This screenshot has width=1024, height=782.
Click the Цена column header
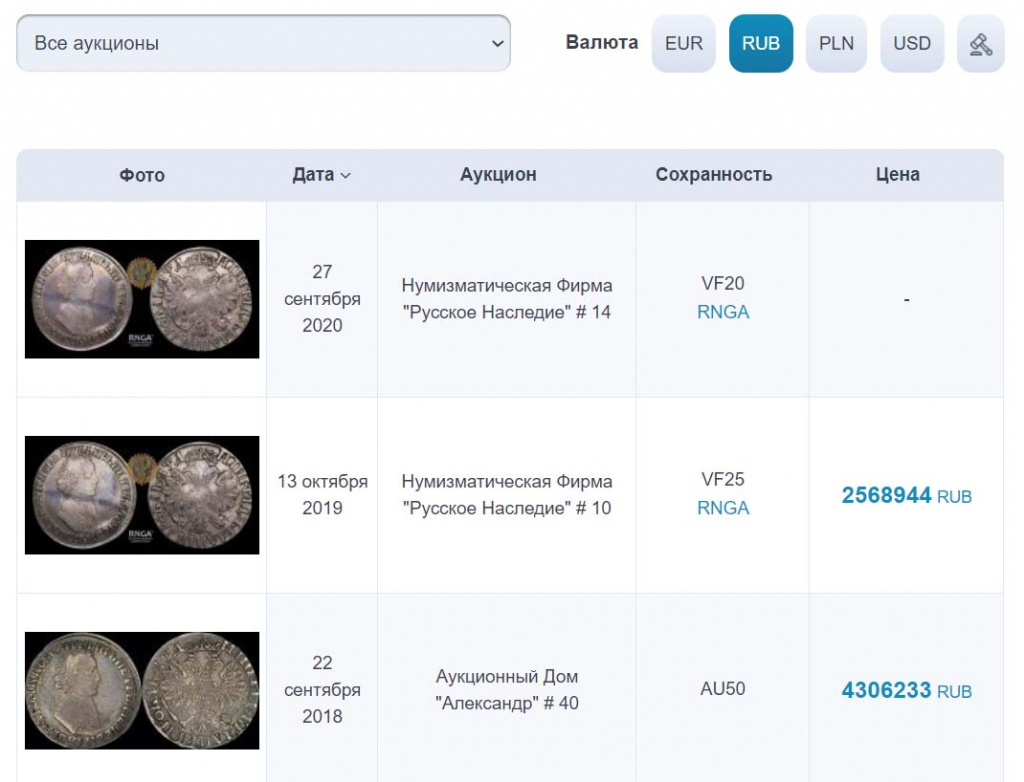coord(897,175)
